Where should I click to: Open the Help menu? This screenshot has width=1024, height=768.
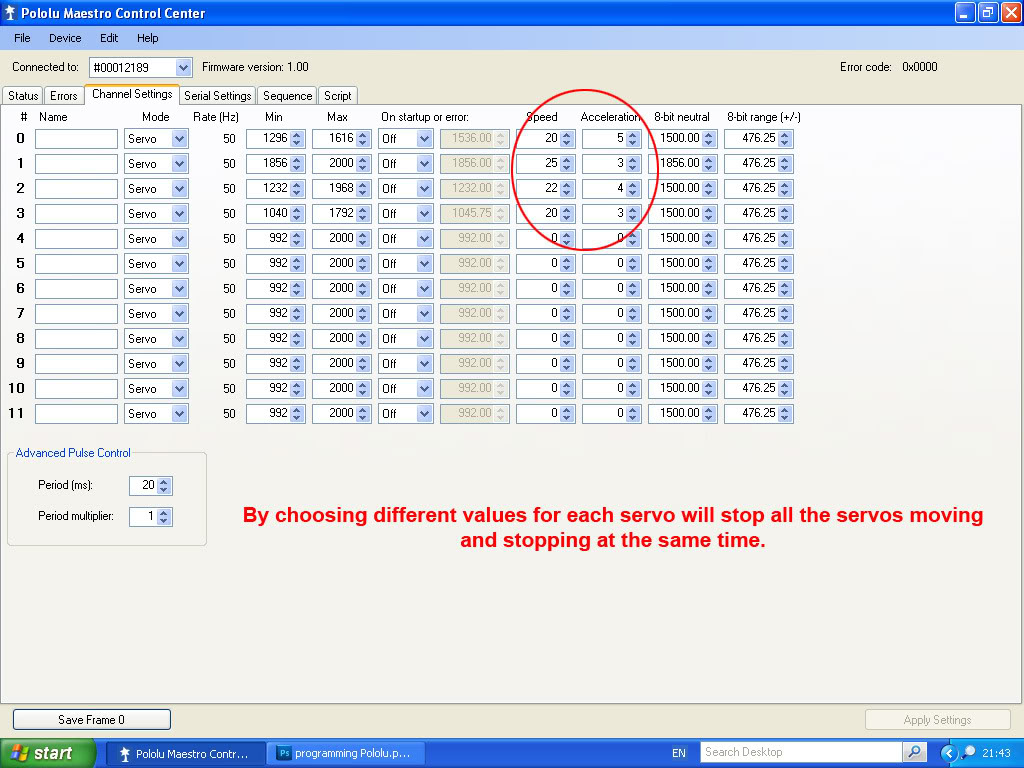[148, 38]
